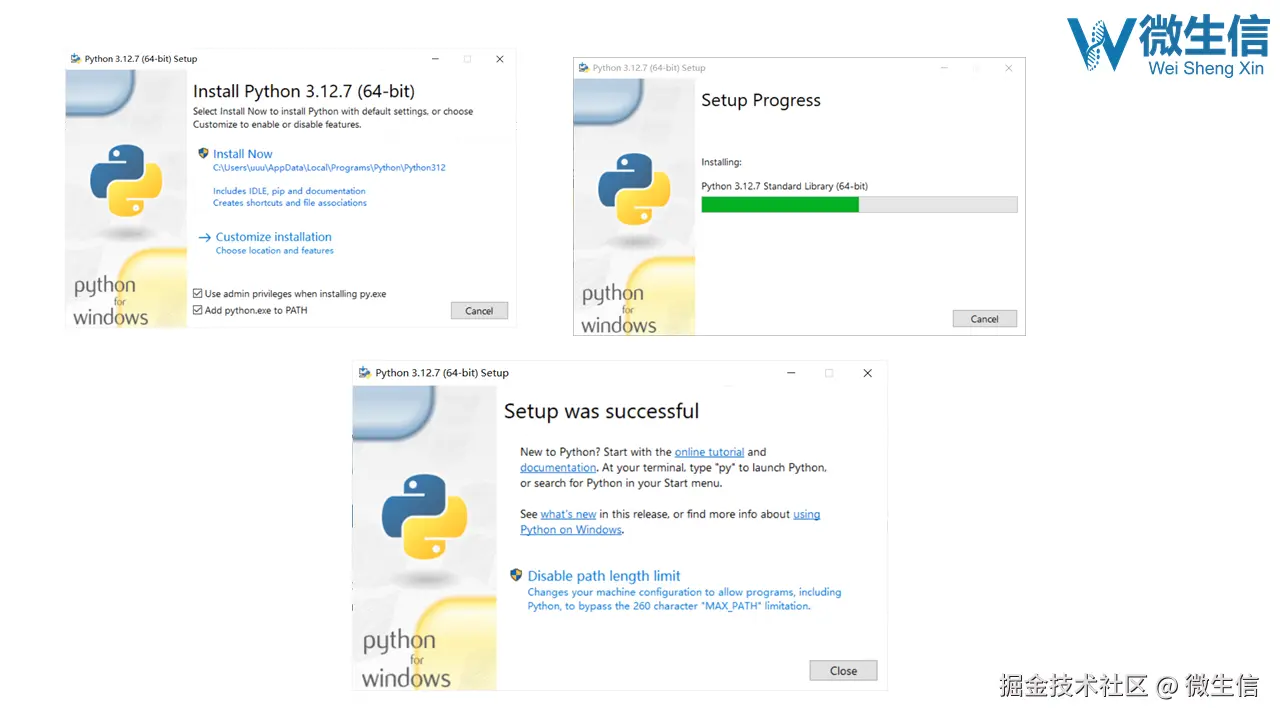
Task: Click the 'Install Python 3.12.7 (64-bit)' heading
Action: 304,91
